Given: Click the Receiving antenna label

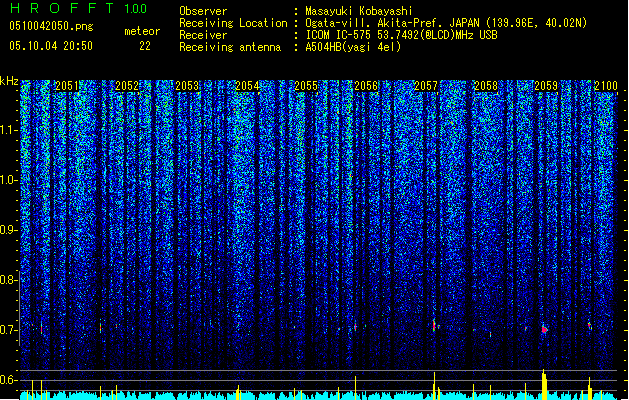Looking at the screenshot, I should (x=230, y=47).
